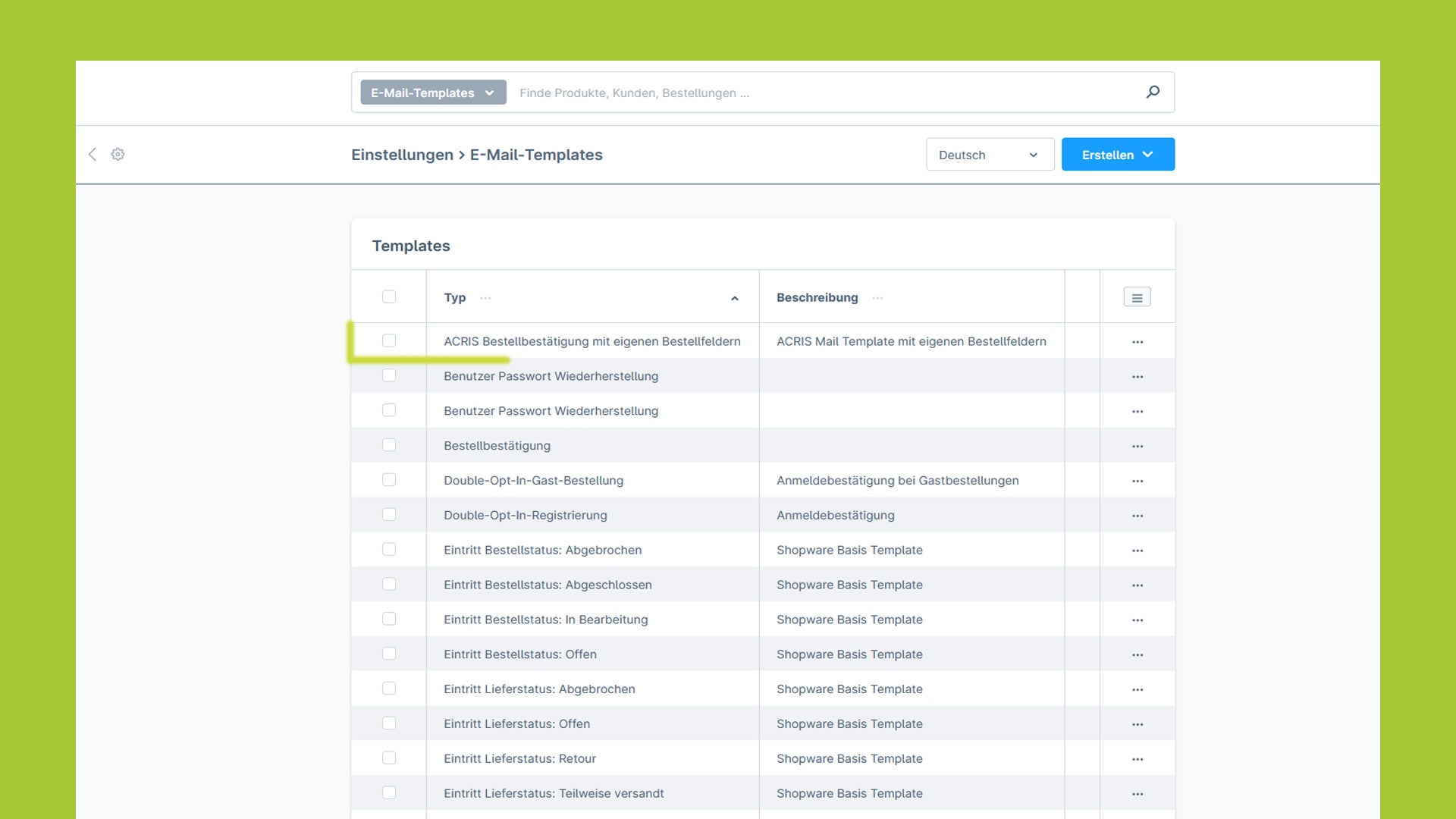Open actions menu for Lieferstatus: Offen row
Image resolution: width=1456 pixels, height=819 pixels.
[1137, 724]
